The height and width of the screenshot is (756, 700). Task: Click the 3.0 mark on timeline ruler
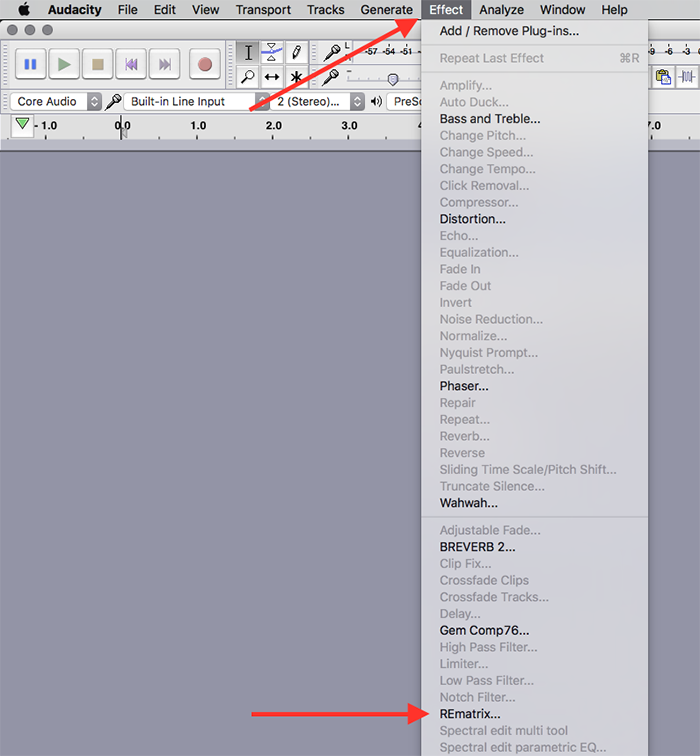pyautogui.click(x=349, y=125)
